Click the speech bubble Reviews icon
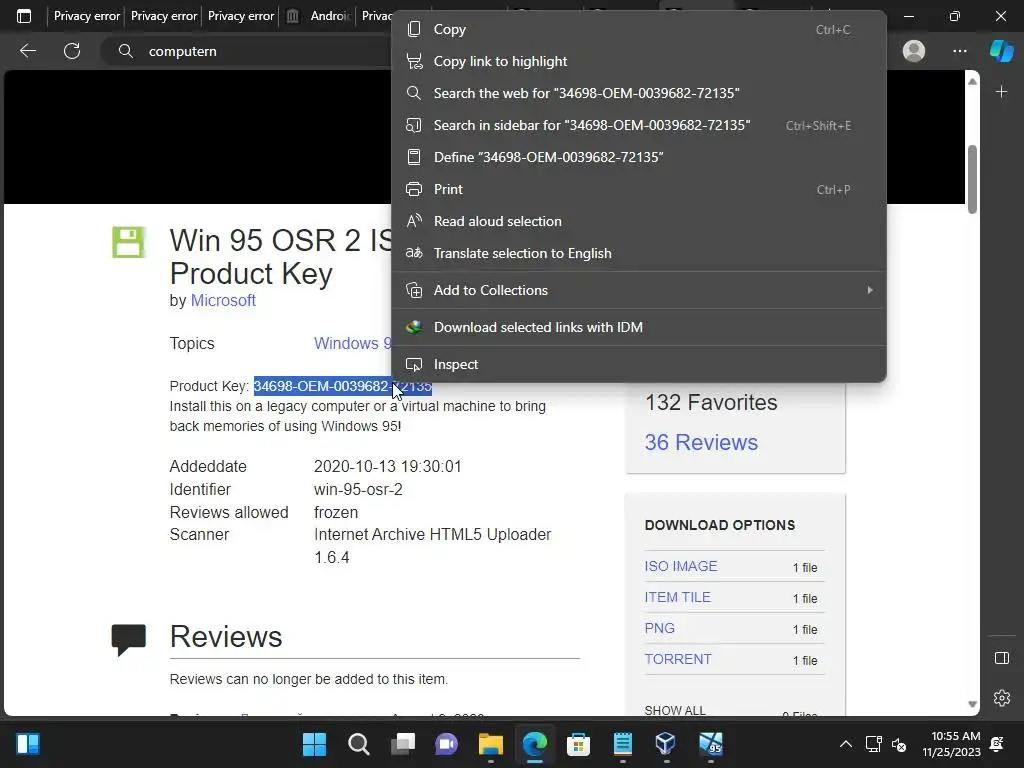Screen dimensions: 1024x768 [x=129, y=640]
